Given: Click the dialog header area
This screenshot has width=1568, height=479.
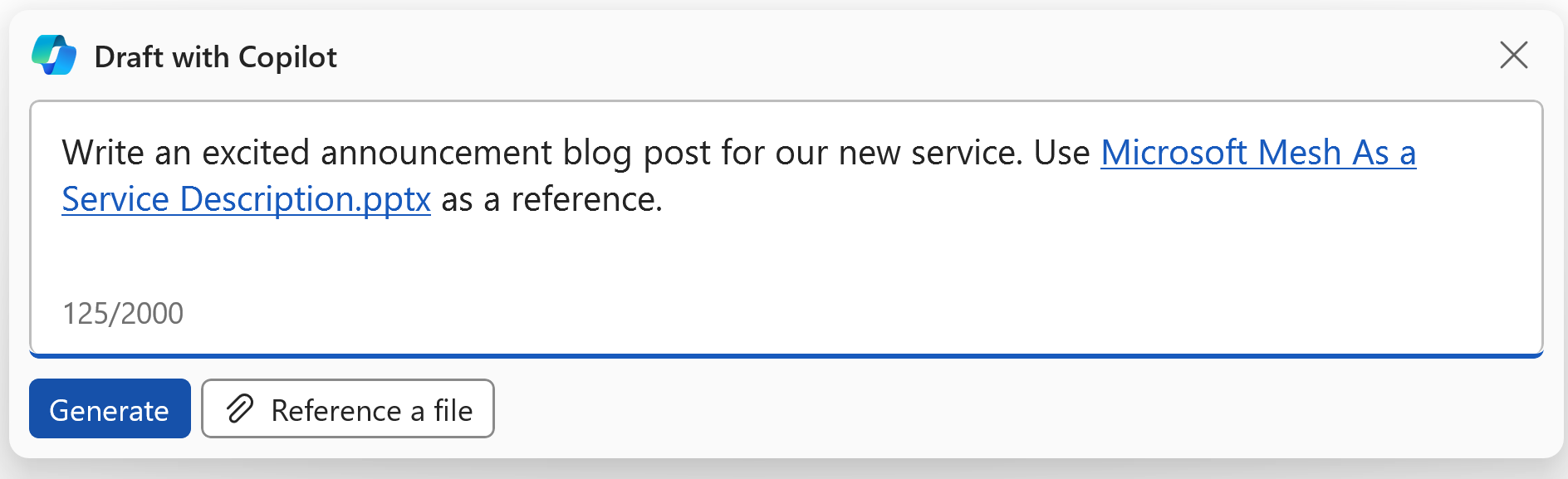Looking at the screenshot, I should tap(747, 55).
